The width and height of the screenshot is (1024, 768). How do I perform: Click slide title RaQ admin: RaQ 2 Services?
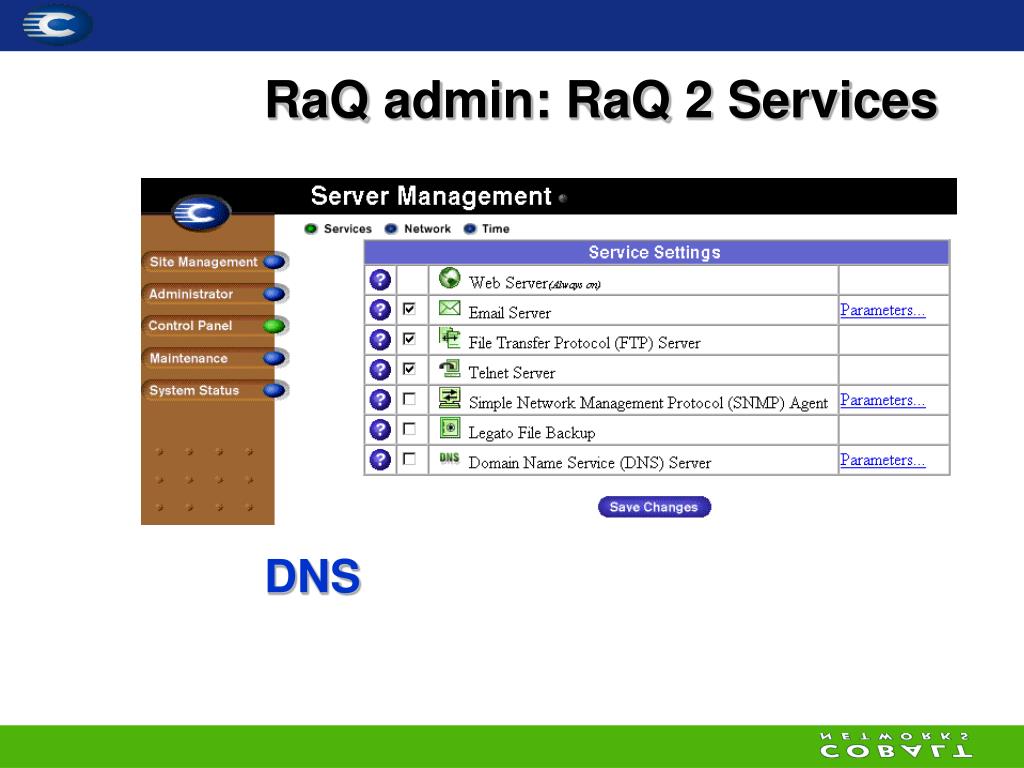pyautogui.click(x=601, y=100)
